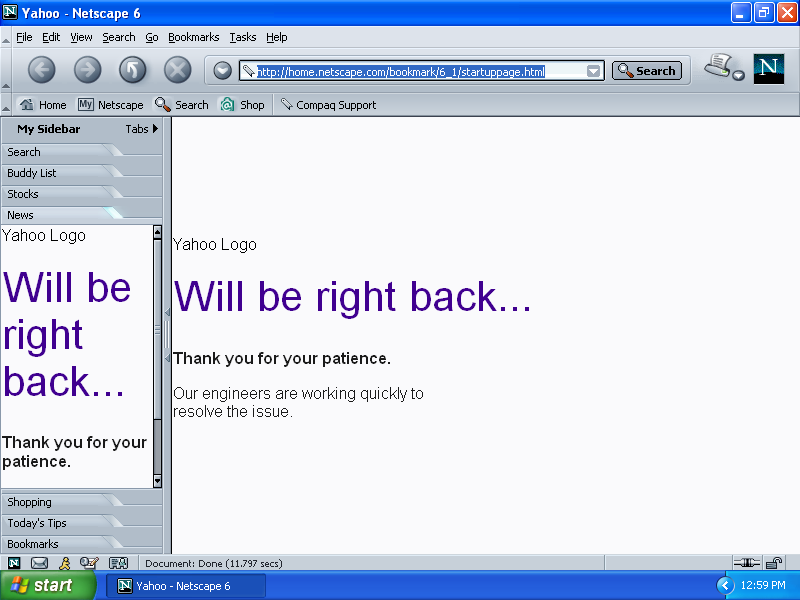
Task: Open the Bookmarks menu
Action: tap(193, 37)
